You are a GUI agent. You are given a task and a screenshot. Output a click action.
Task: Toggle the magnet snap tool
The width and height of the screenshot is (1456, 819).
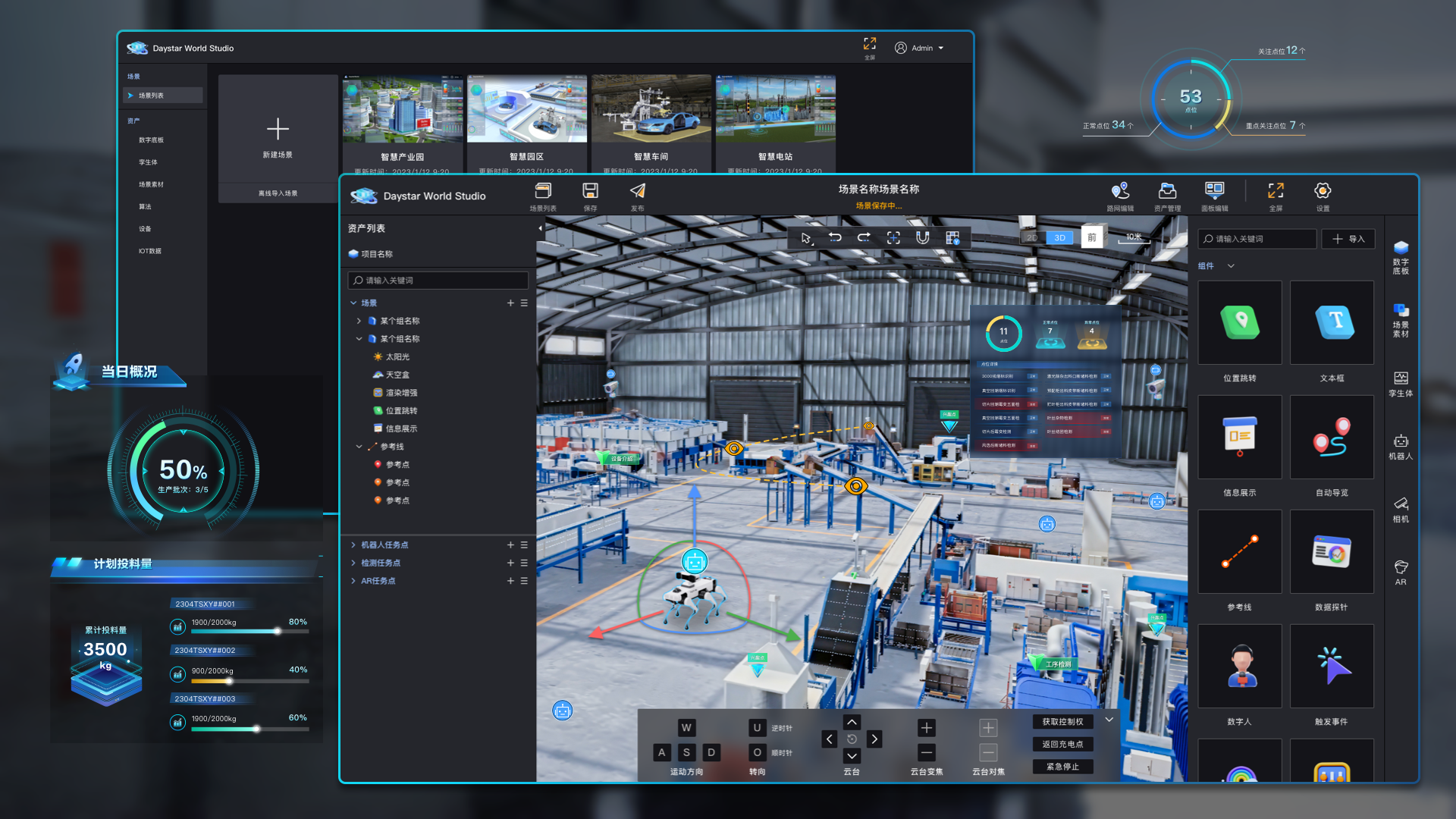coord(922,238)
